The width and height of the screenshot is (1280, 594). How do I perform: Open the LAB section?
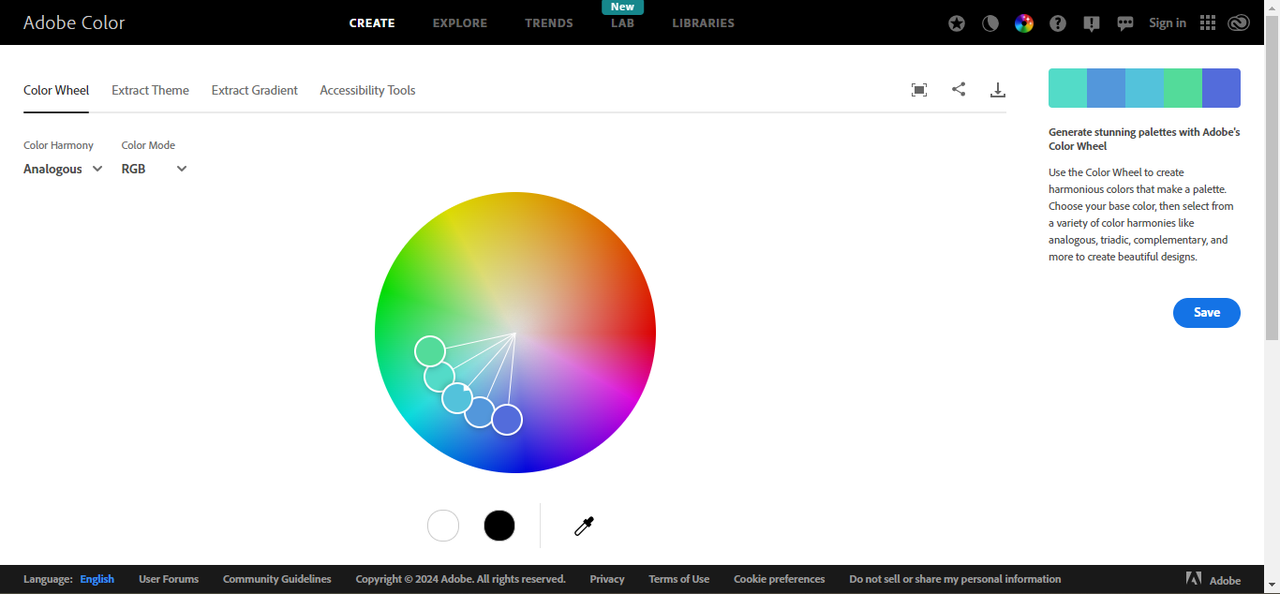pyautogui.click(x=622, y=23)
